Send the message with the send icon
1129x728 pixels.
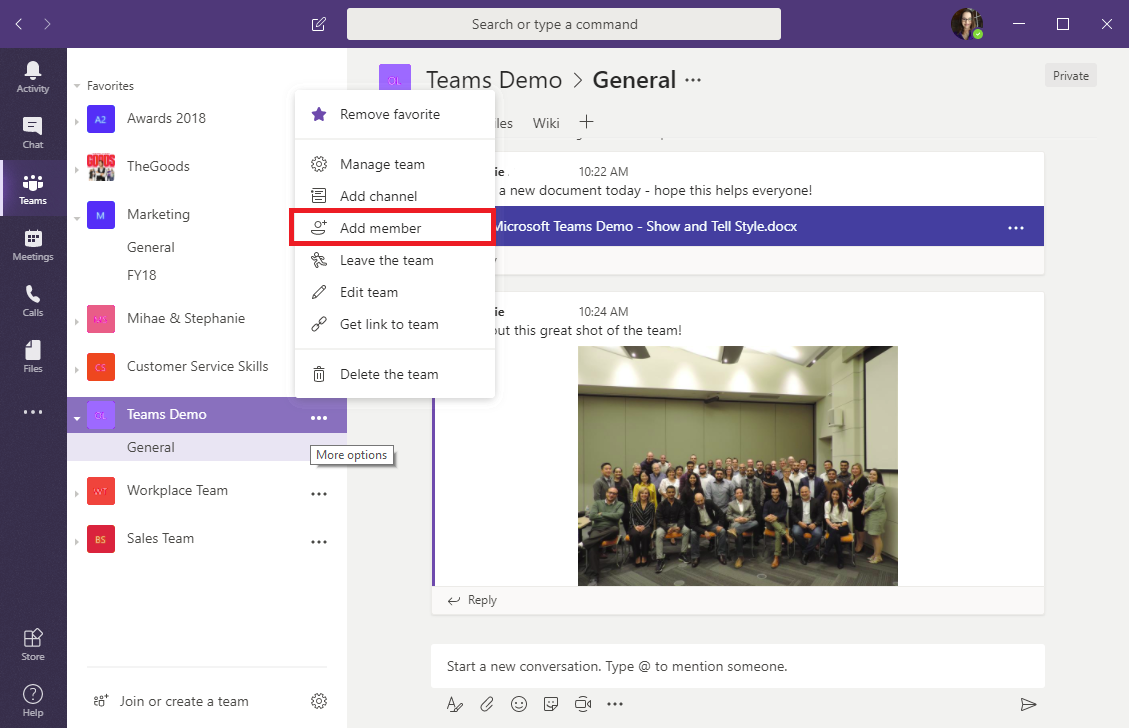tap(1029, 704)
